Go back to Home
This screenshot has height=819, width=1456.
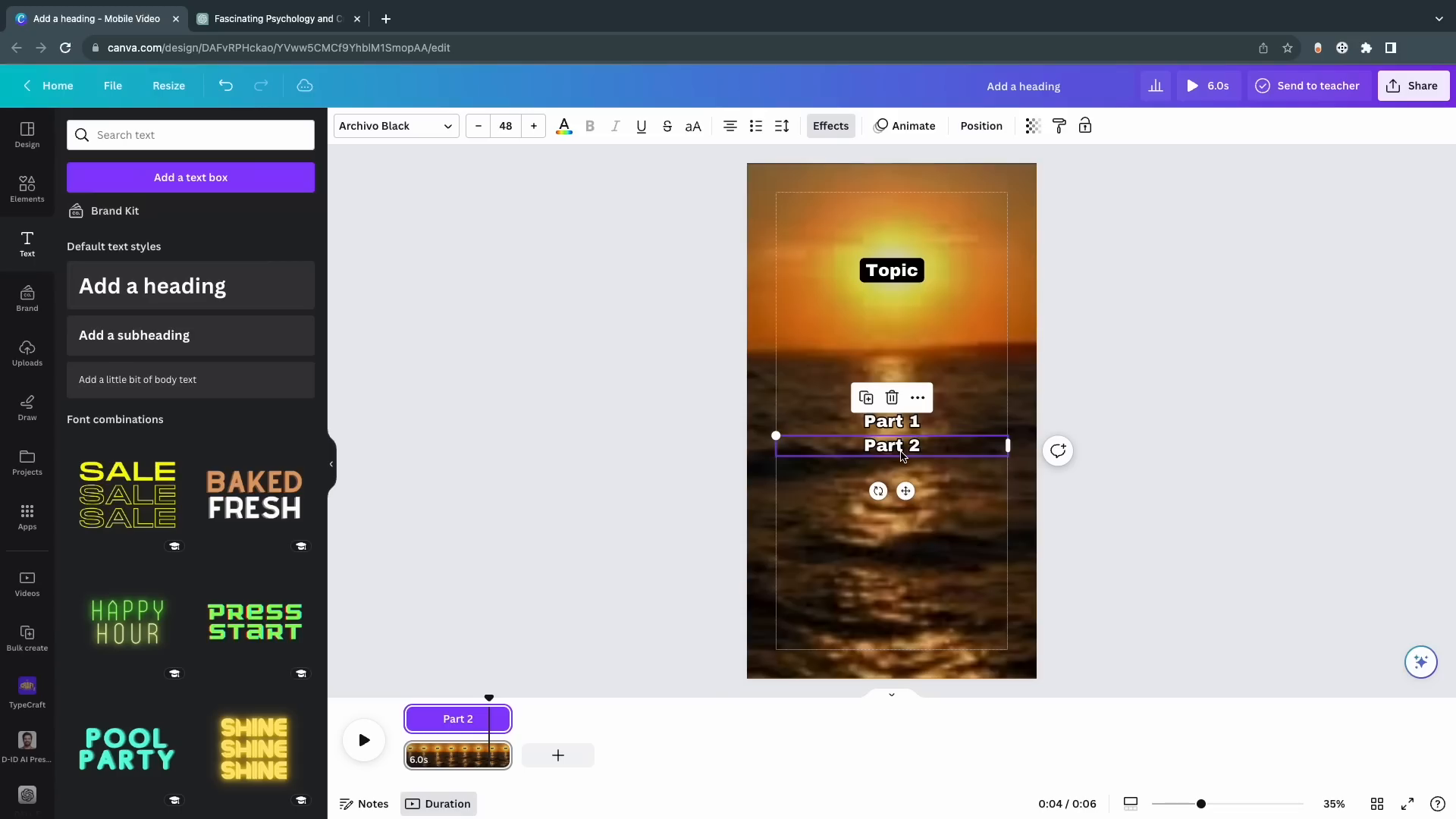(49, 86)
